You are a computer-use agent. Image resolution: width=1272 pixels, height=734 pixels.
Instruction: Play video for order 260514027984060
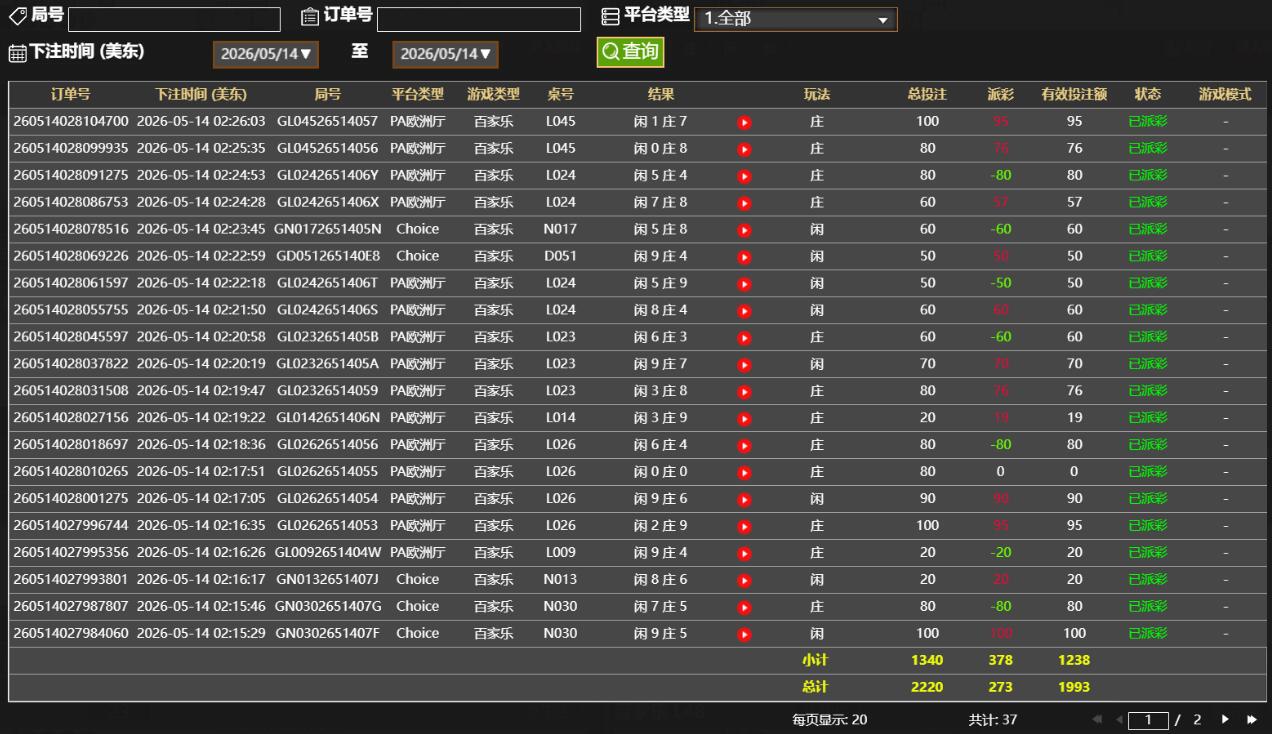(x=744, y=634)
